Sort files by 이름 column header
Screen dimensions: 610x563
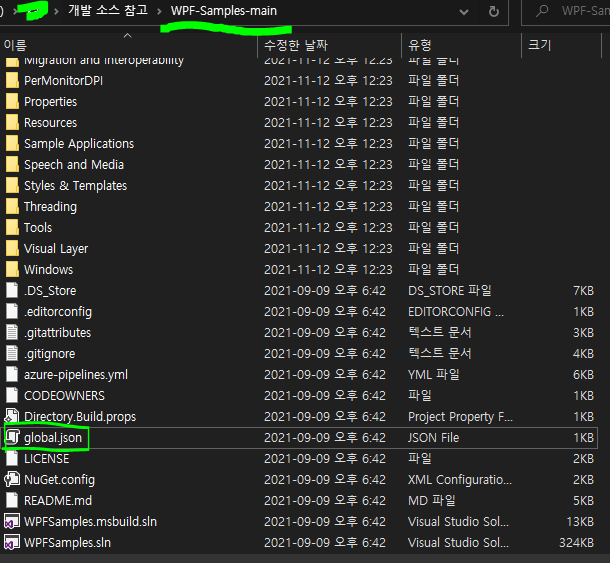(x=128, y=45)
